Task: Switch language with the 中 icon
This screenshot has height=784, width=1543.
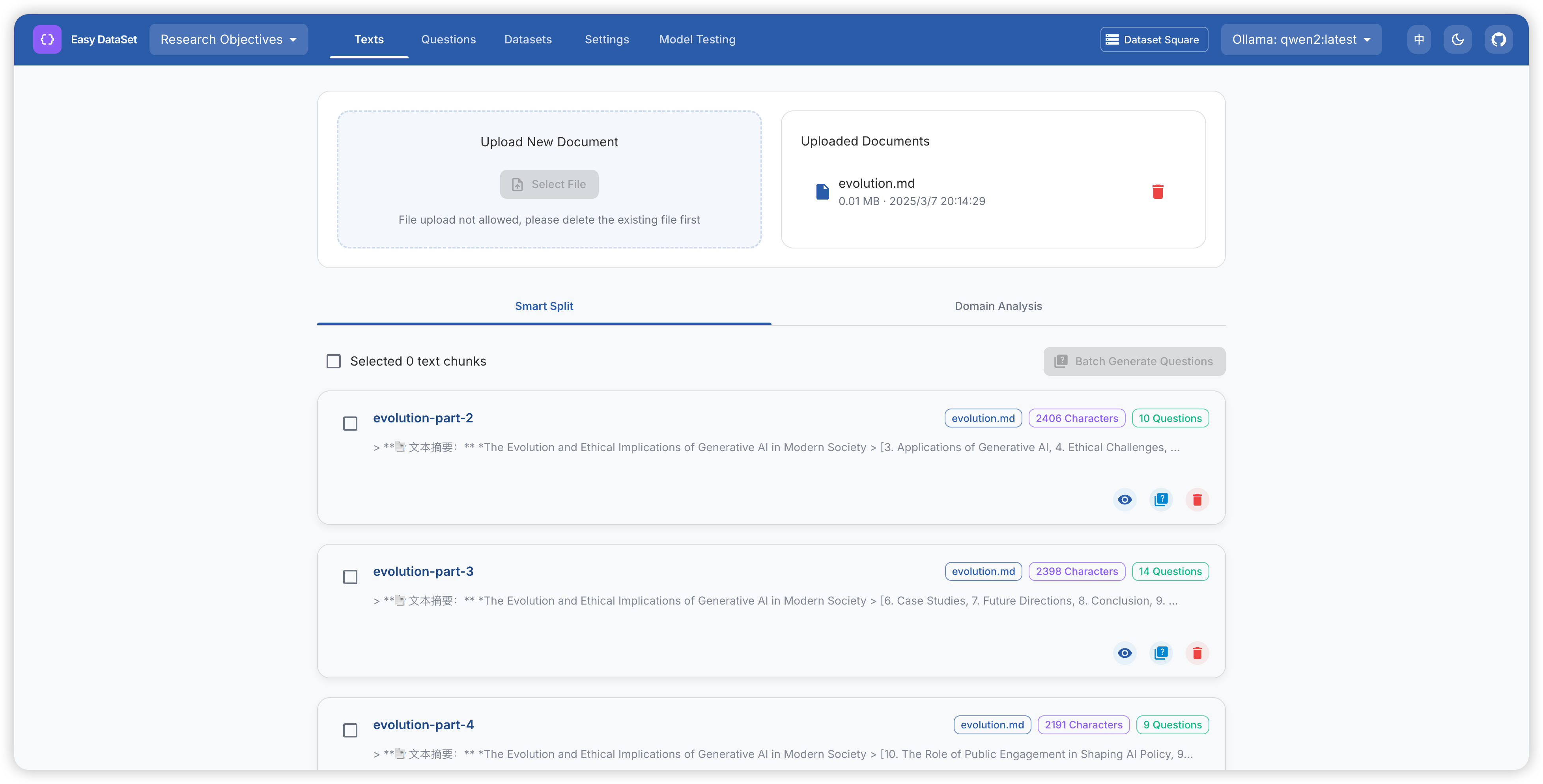Action: click(x=1418, y=39)
